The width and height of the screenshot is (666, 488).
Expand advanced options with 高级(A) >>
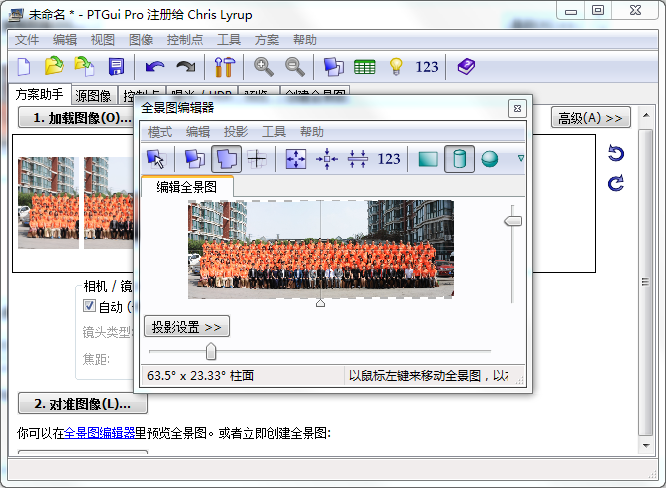590,118
